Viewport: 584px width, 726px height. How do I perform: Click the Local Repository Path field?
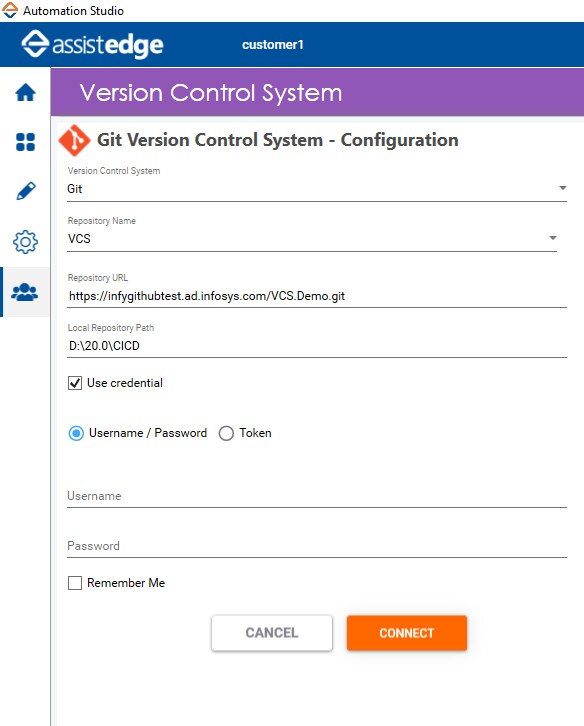click(x=317, y=346)
